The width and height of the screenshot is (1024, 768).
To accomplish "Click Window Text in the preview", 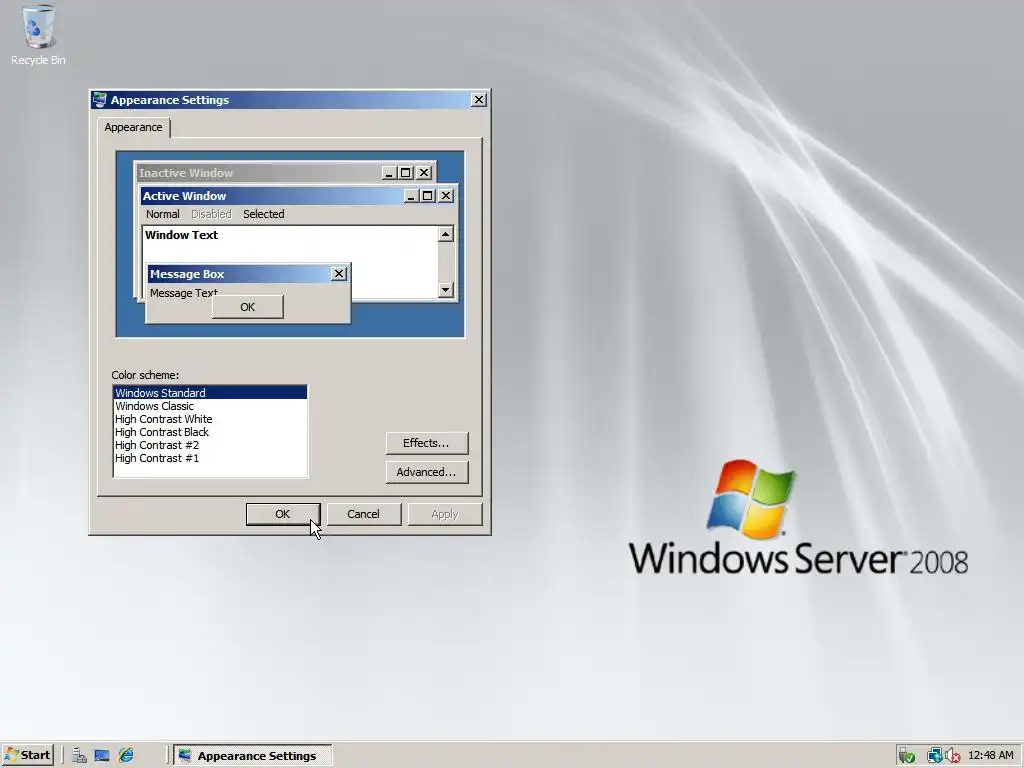I will pyautogui.click(x=182, y=234).
